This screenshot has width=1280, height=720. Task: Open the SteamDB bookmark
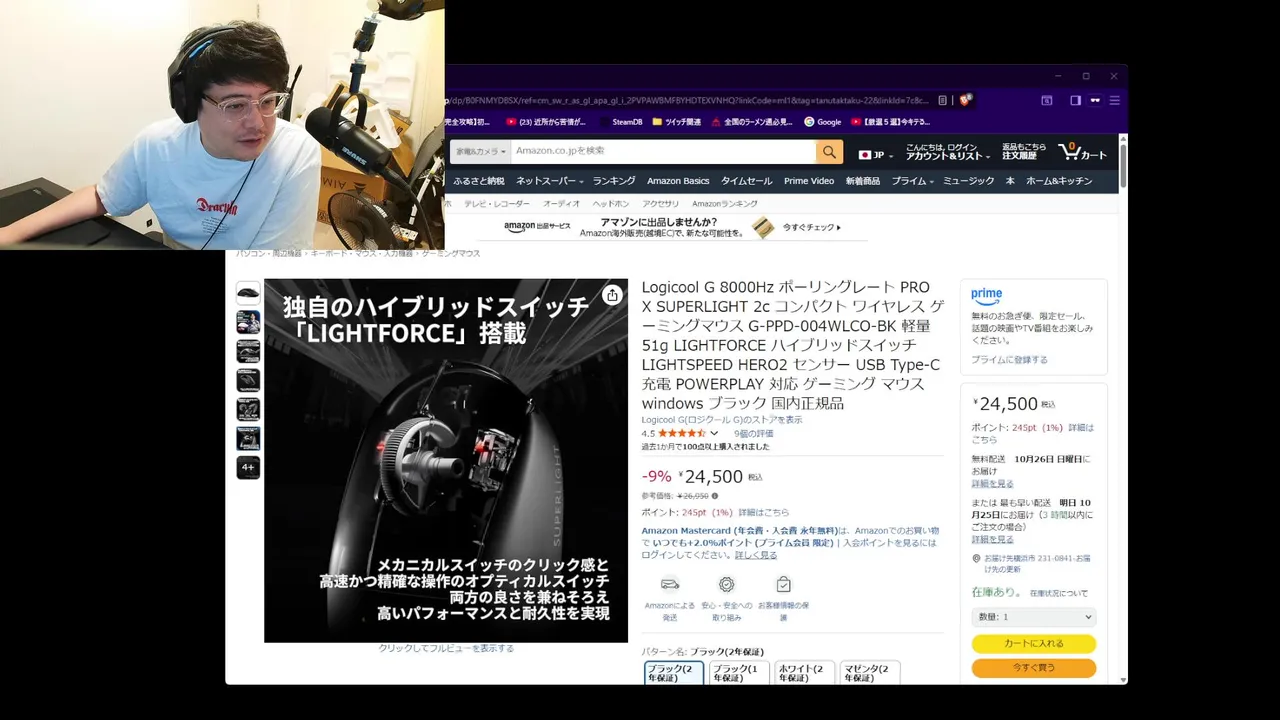[x=621, y=122]
